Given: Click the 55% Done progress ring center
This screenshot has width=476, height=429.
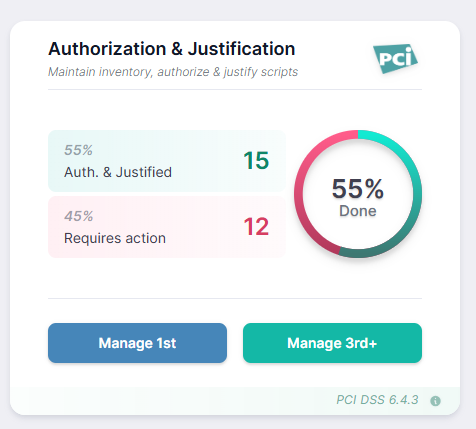Looking at the screenshot, I should pyautogui.click(x=358, y=194).
